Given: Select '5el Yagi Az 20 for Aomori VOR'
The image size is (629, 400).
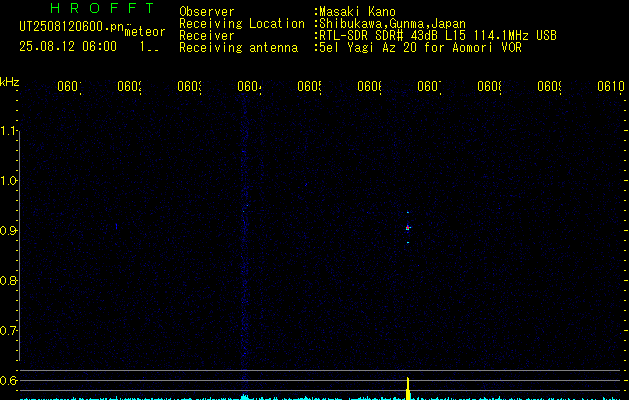Looking at the screenshot, I should [420, 48].
